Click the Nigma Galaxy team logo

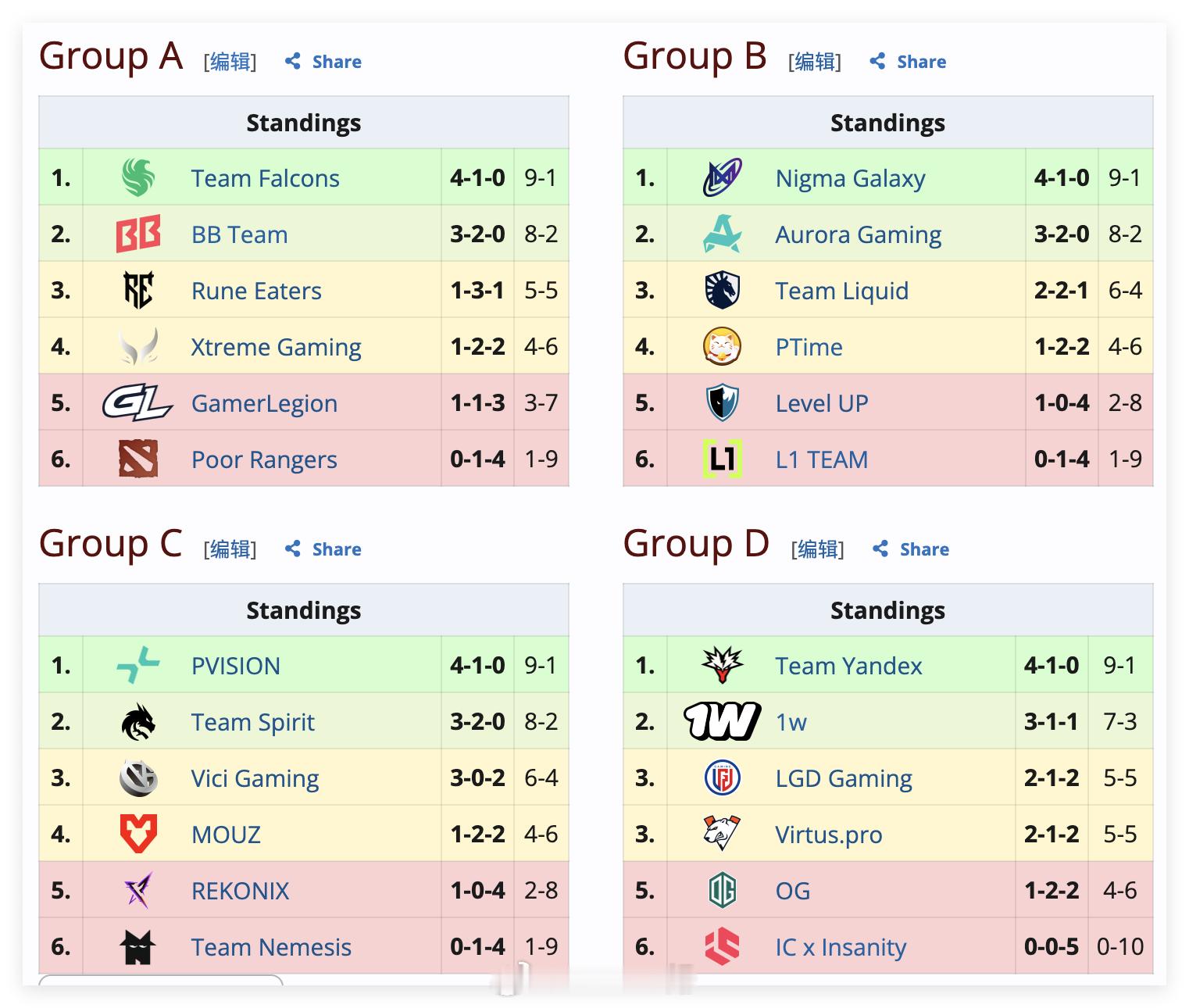pos(723,177)
